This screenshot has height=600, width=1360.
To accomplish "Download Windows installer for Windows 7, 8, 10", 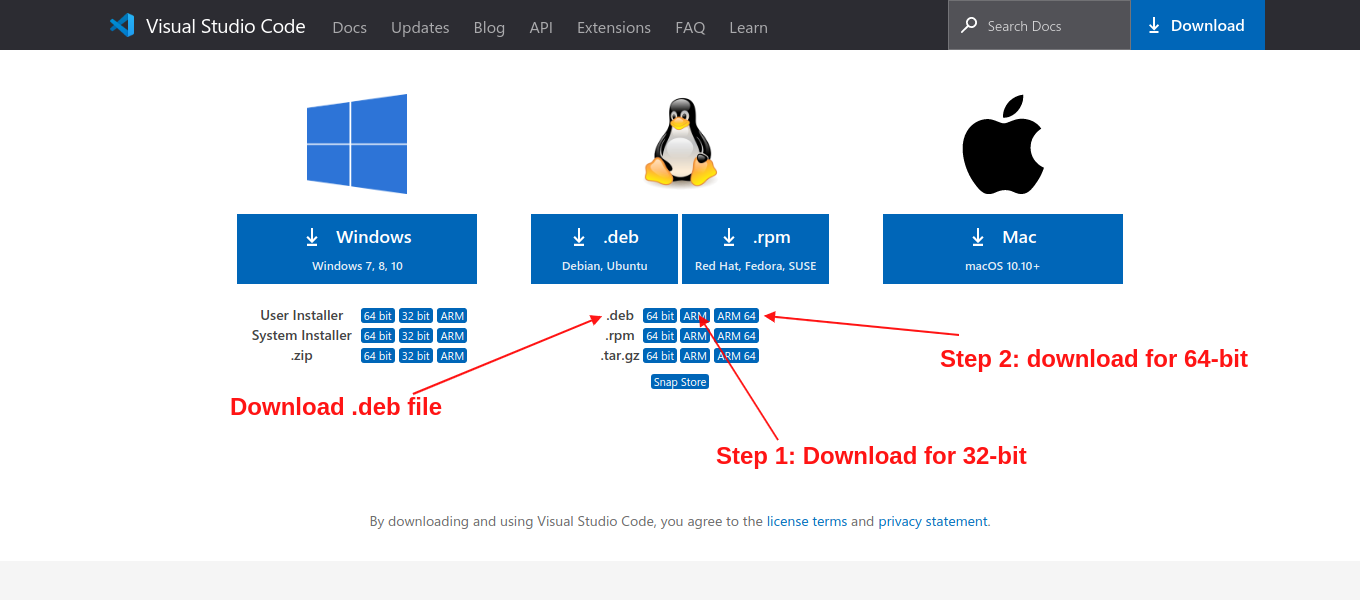I will tap(356, 248).
